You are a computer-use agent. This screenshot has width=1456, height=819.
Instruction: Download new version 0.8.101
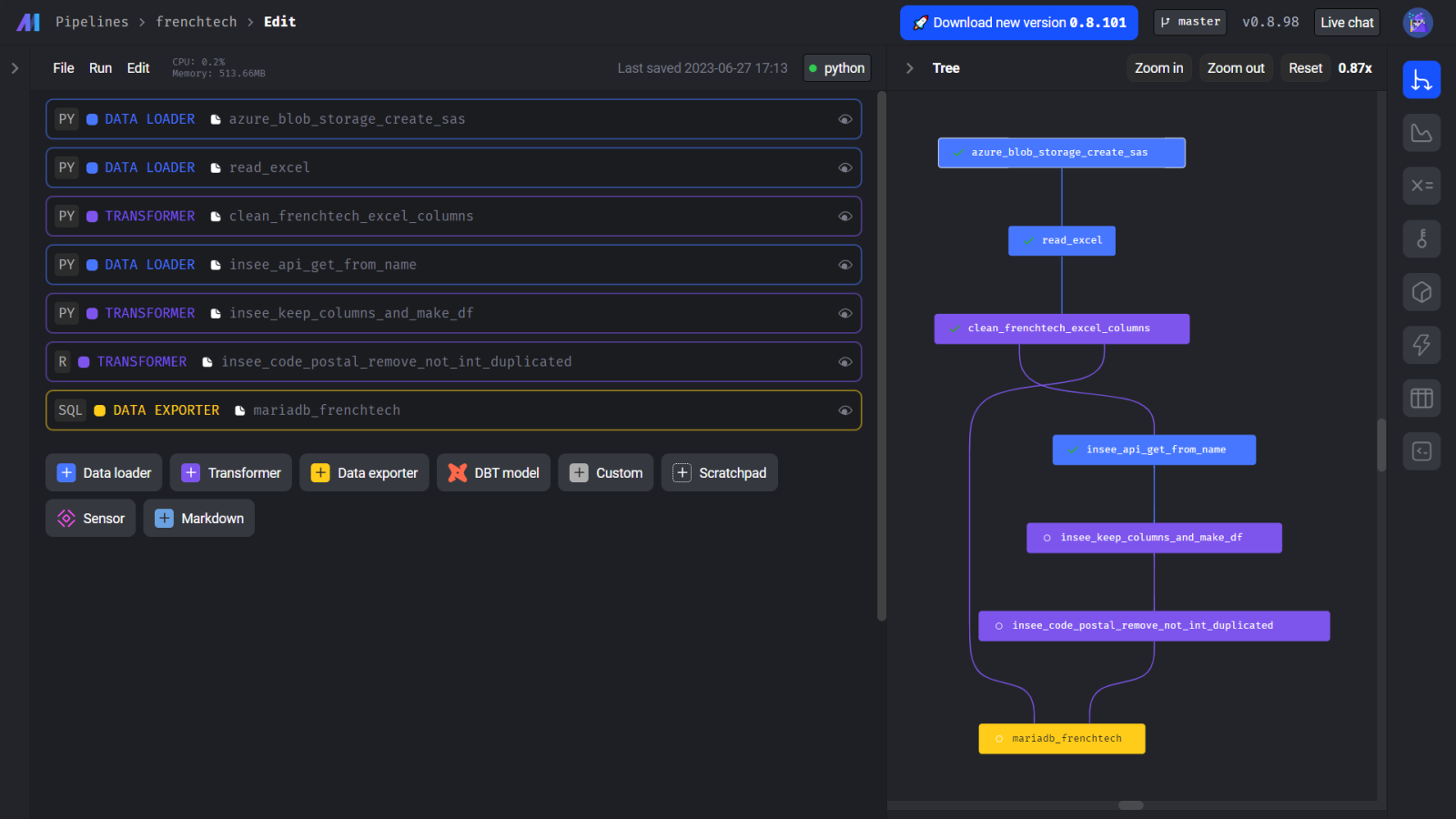[1018, 22]
